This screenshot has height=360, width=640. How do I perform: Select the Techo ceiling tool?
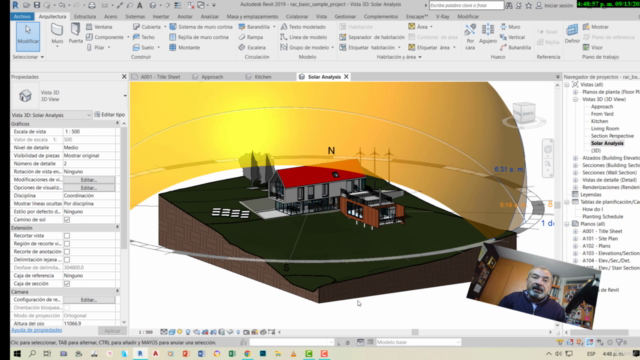[144, 37]
